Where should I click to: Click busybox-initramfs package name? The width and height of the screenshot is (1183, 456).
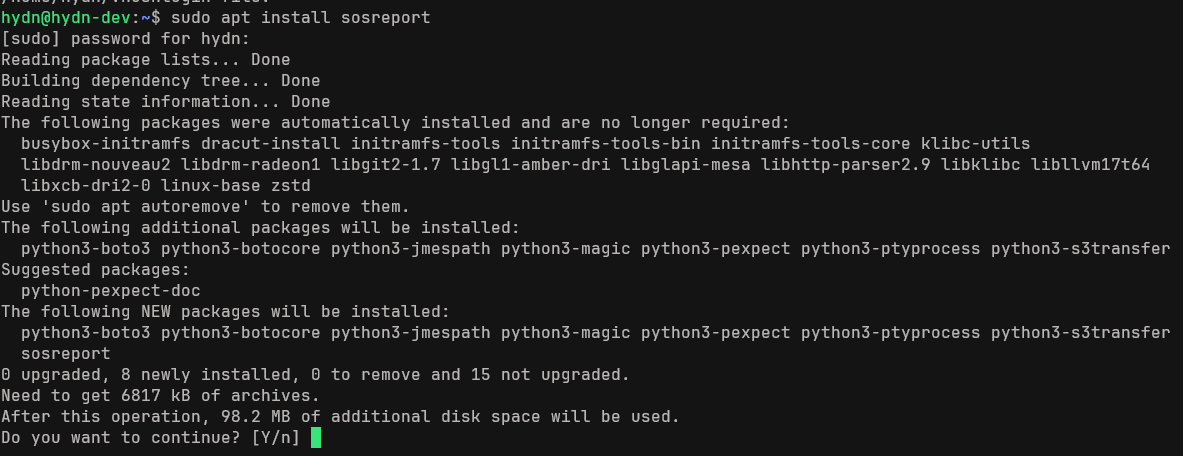point(106,143)
